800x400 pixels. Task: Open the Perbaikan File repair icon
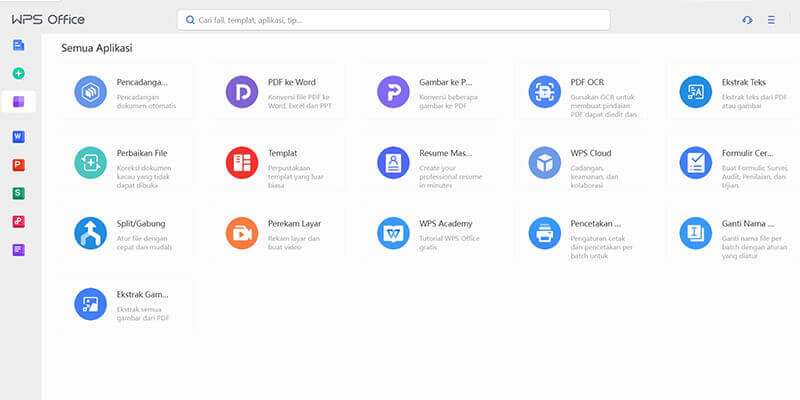pos(90,163)
